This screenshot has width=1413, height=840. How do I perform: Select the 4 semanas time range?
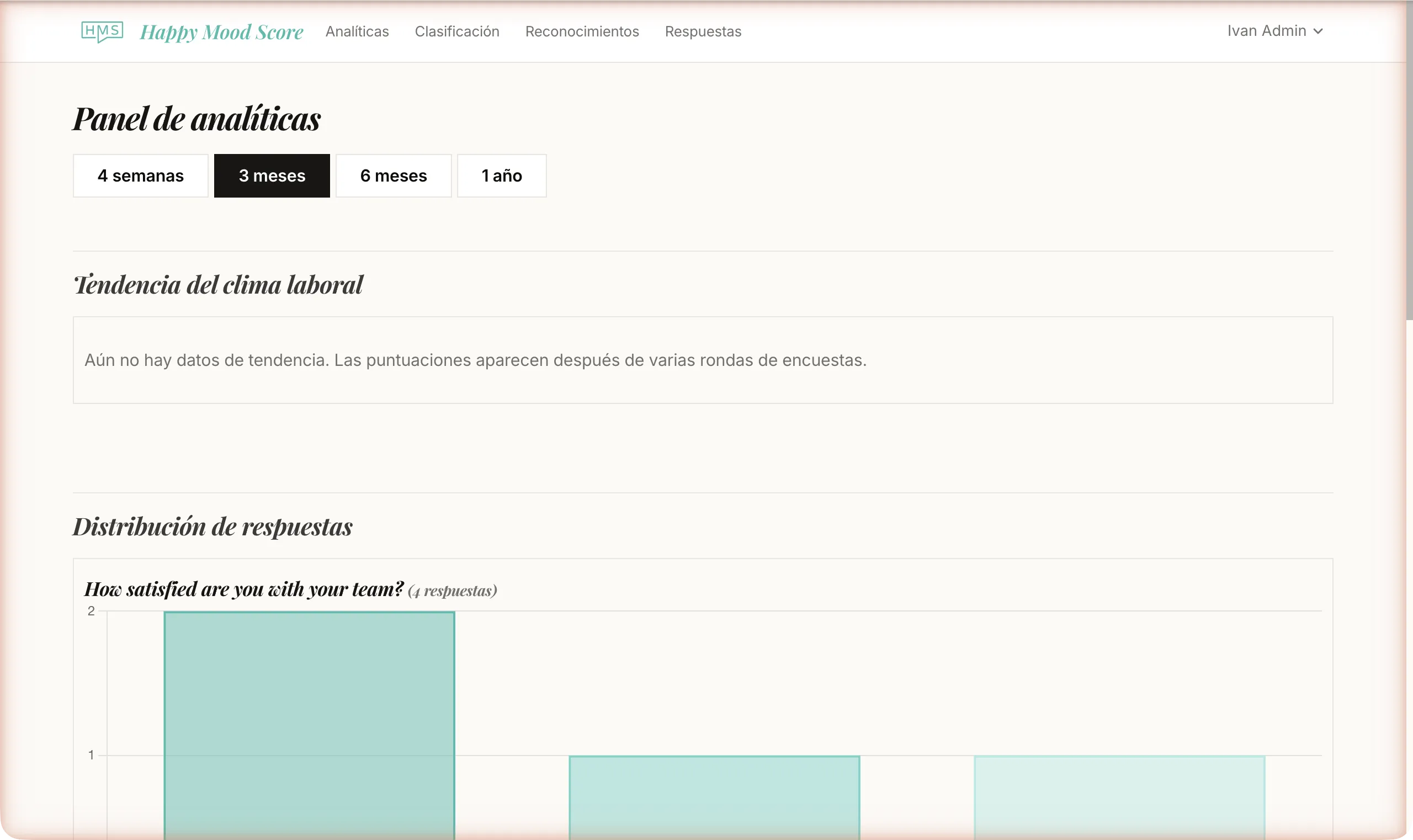140,176
